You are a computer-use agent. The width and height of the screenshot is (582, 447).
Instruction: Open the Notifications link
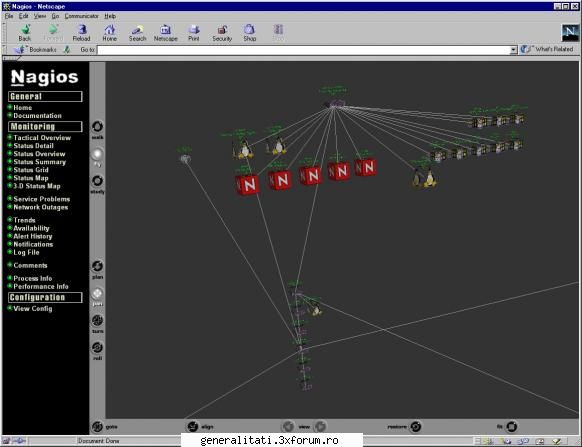(33, 245)
